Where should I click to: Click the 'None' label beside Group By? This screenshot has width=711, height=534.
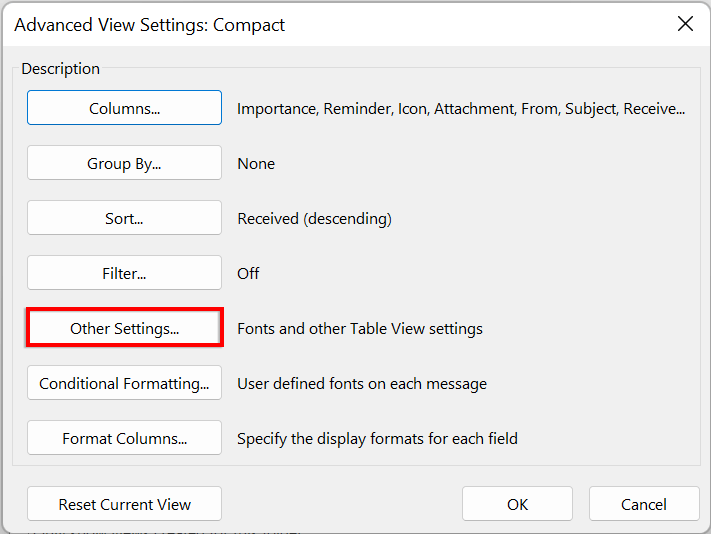(x=256, y=164)
